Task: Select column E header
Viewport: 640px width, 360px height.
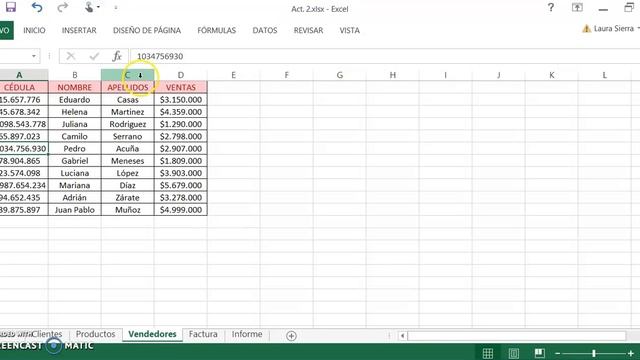Action: (x=233, y=75)
